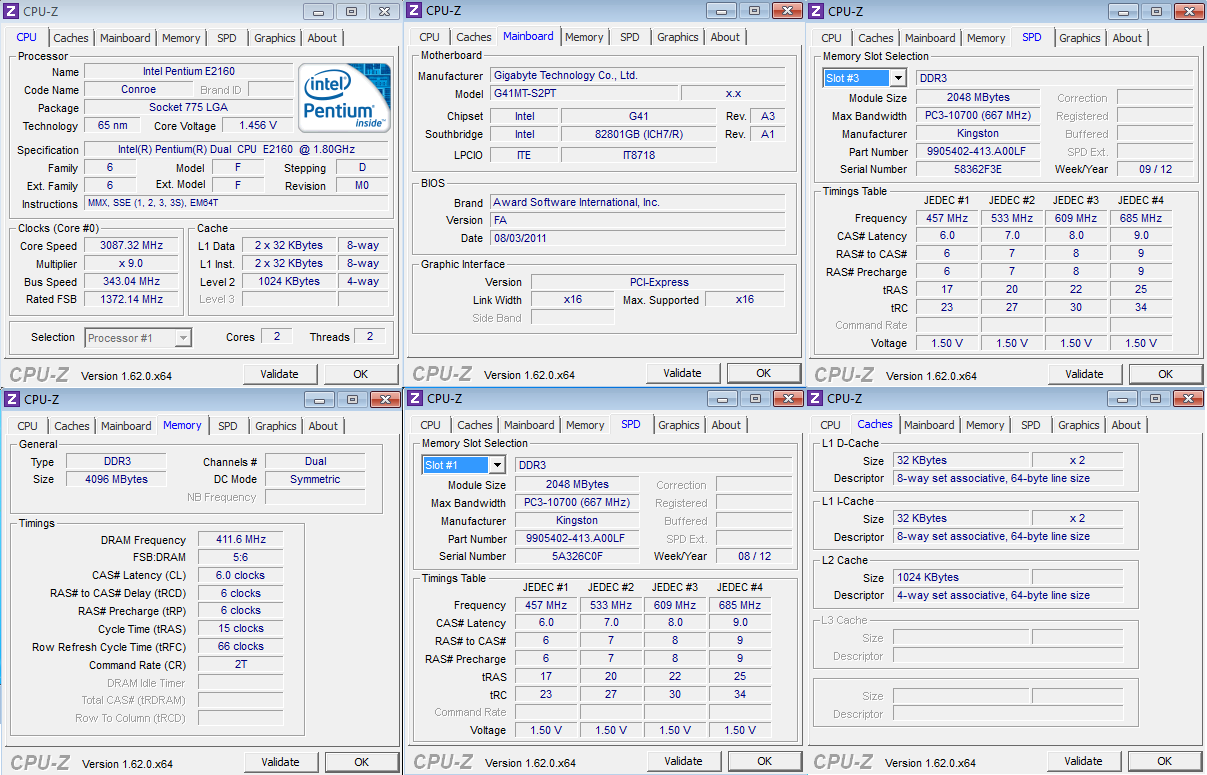
Task: Click OK in the Memory tab window
Action: click(x=362, y=762)
